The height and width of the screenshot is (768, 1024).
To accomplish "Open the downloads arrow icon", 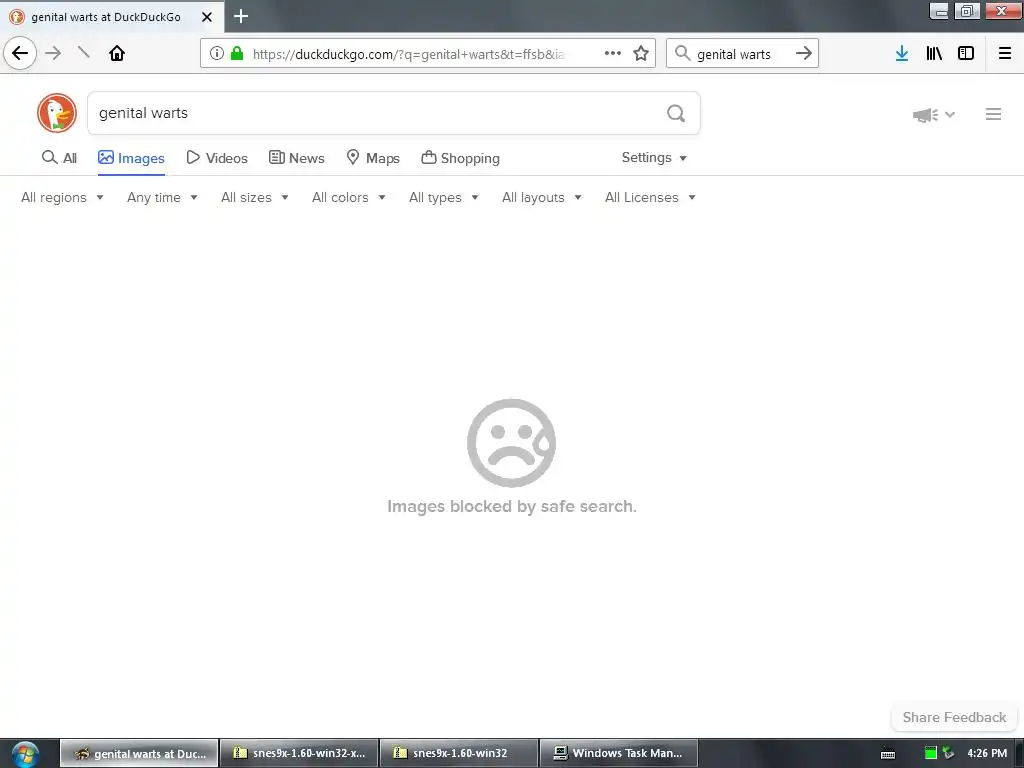I will (902, 54).
